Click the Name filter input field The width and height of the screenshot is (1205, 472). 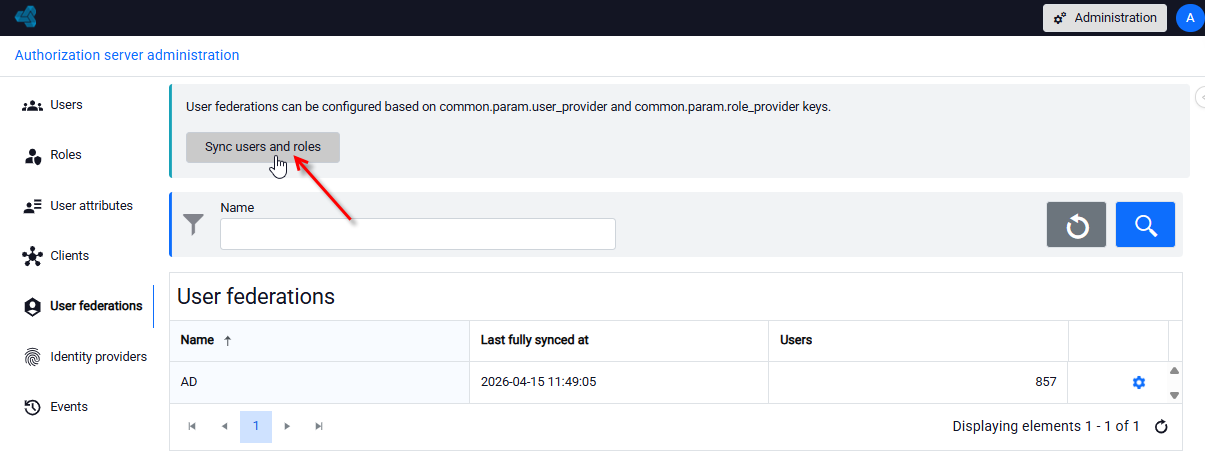[x=418, y=234]
